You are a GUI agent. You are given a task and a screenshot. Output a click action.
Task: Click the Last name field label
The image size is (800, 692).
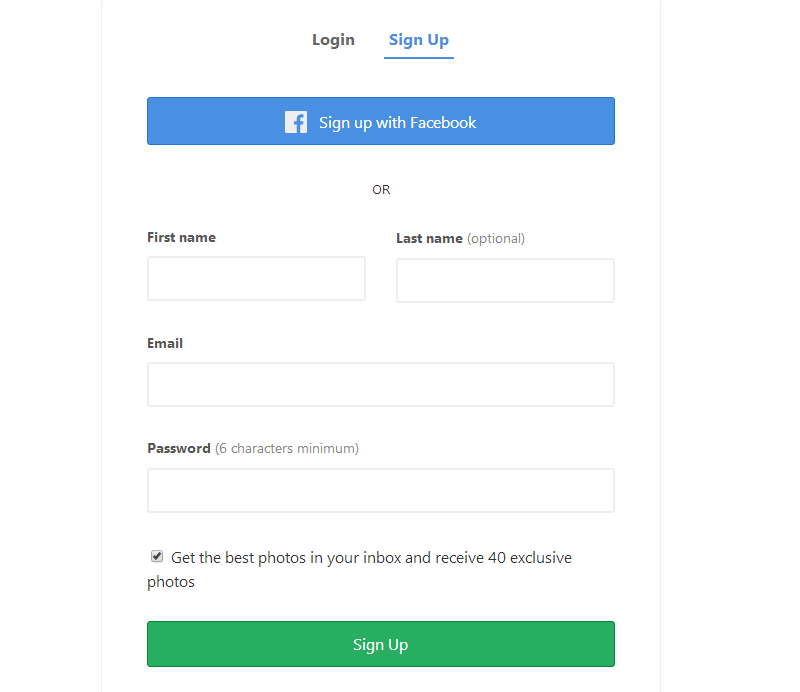pyautogui.click(x=429, y=239)
